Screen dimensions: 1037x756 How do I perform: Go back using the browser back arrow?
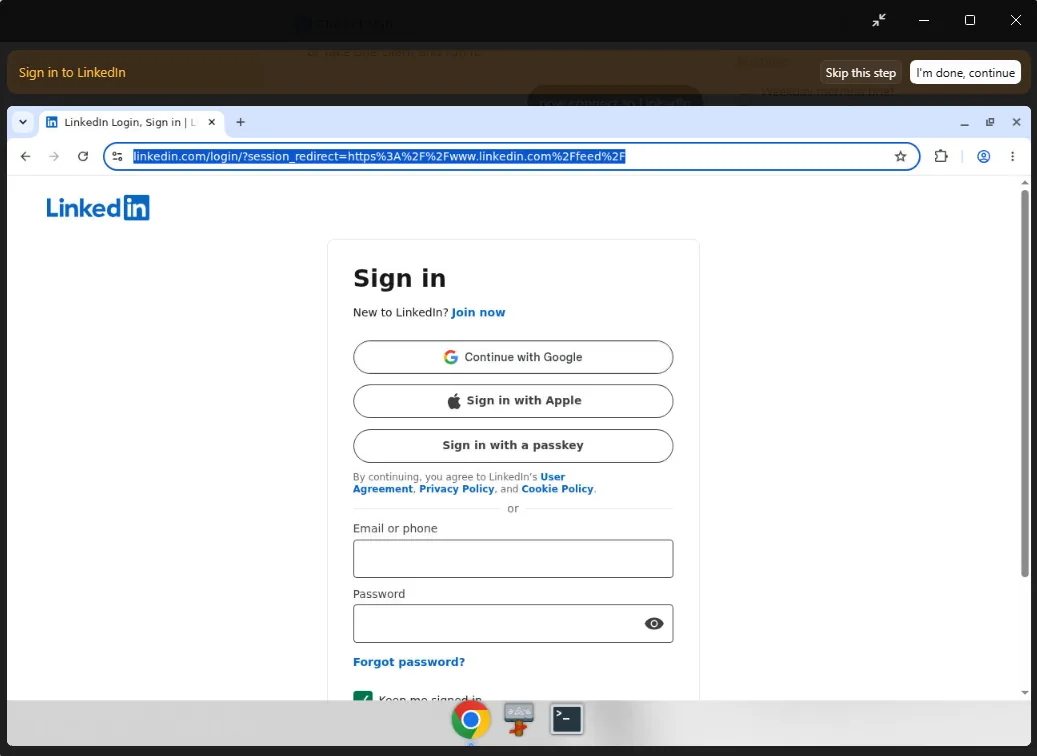click(25, 157)
